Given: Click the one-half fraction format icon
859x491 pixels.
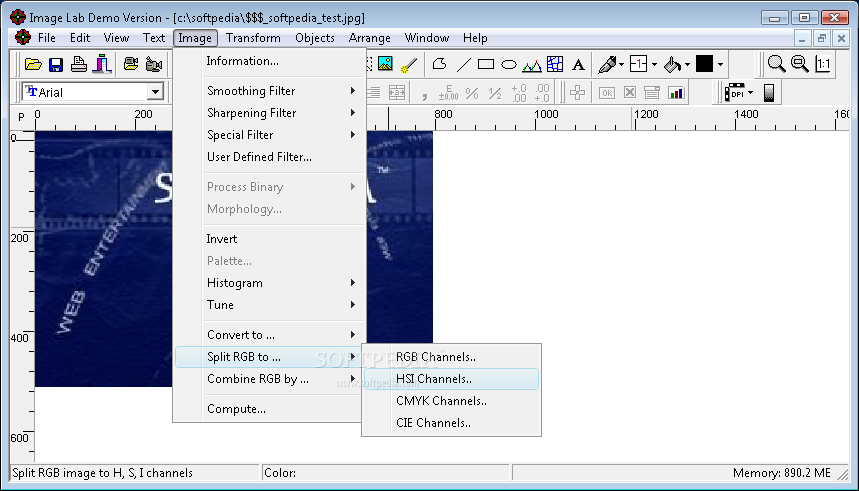Looking at the screenshot, I should click(495, 93).
